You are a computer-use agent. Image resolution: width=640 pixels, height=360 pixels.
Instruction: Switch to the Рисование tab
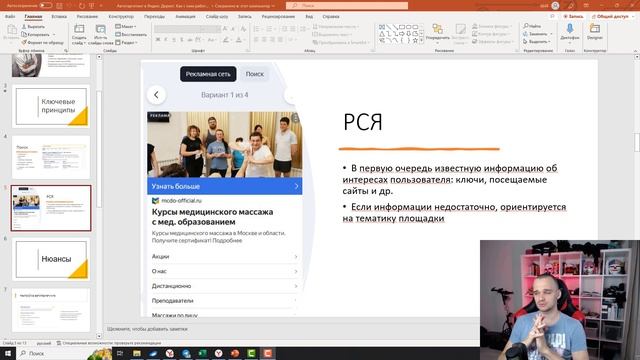87,17
